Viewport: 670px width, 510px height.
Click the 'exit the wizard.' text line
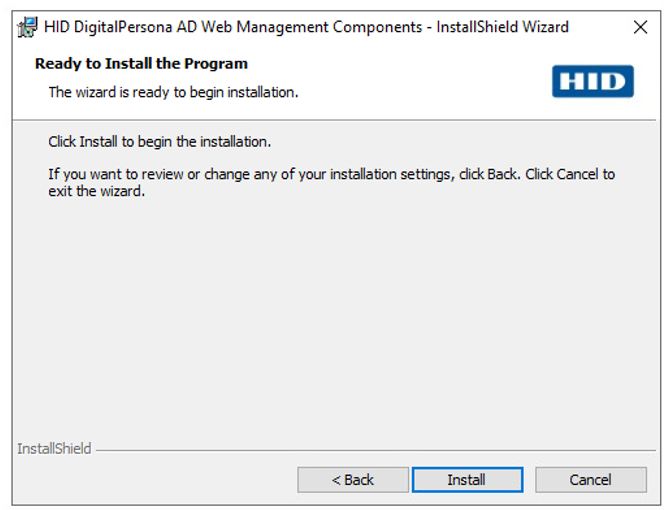(97, 191)
